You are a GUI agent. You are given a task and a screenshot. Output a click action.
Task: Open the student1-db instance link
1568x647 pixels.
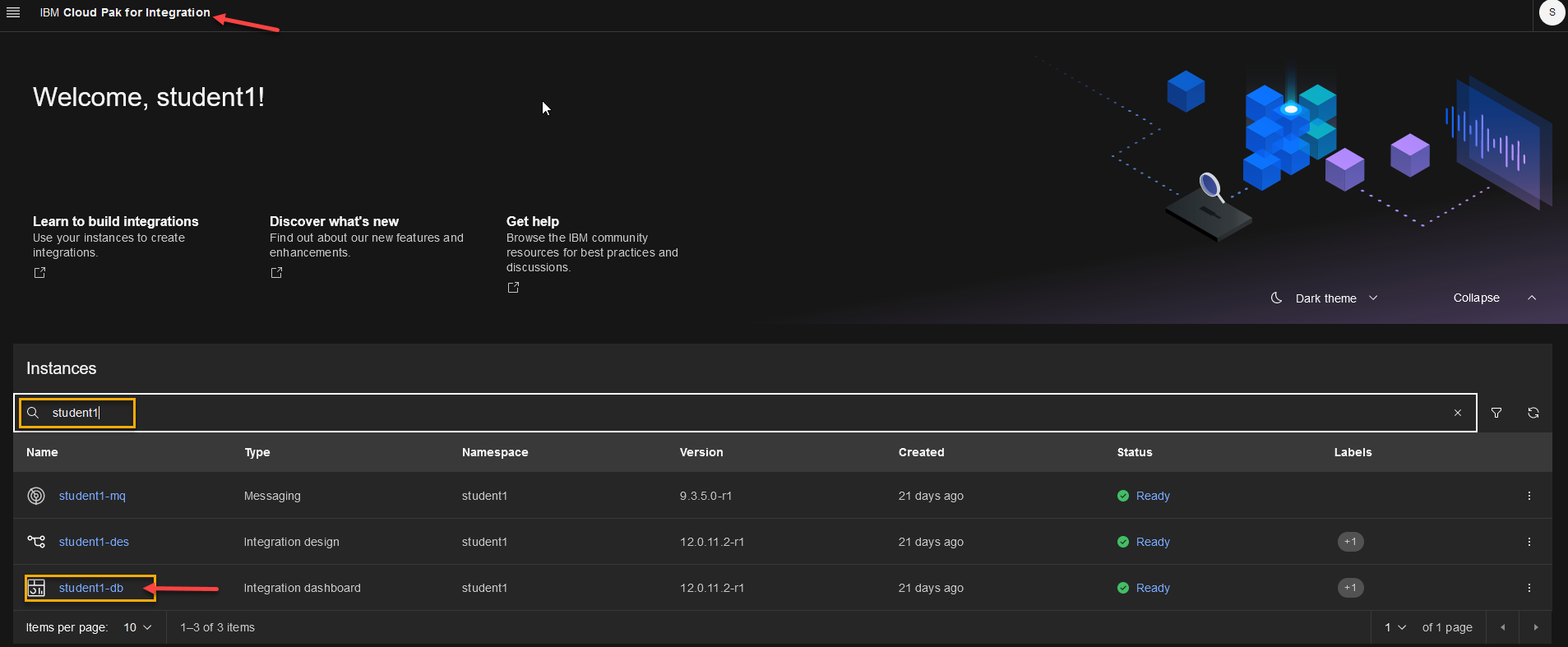click(x=91, y=588)
